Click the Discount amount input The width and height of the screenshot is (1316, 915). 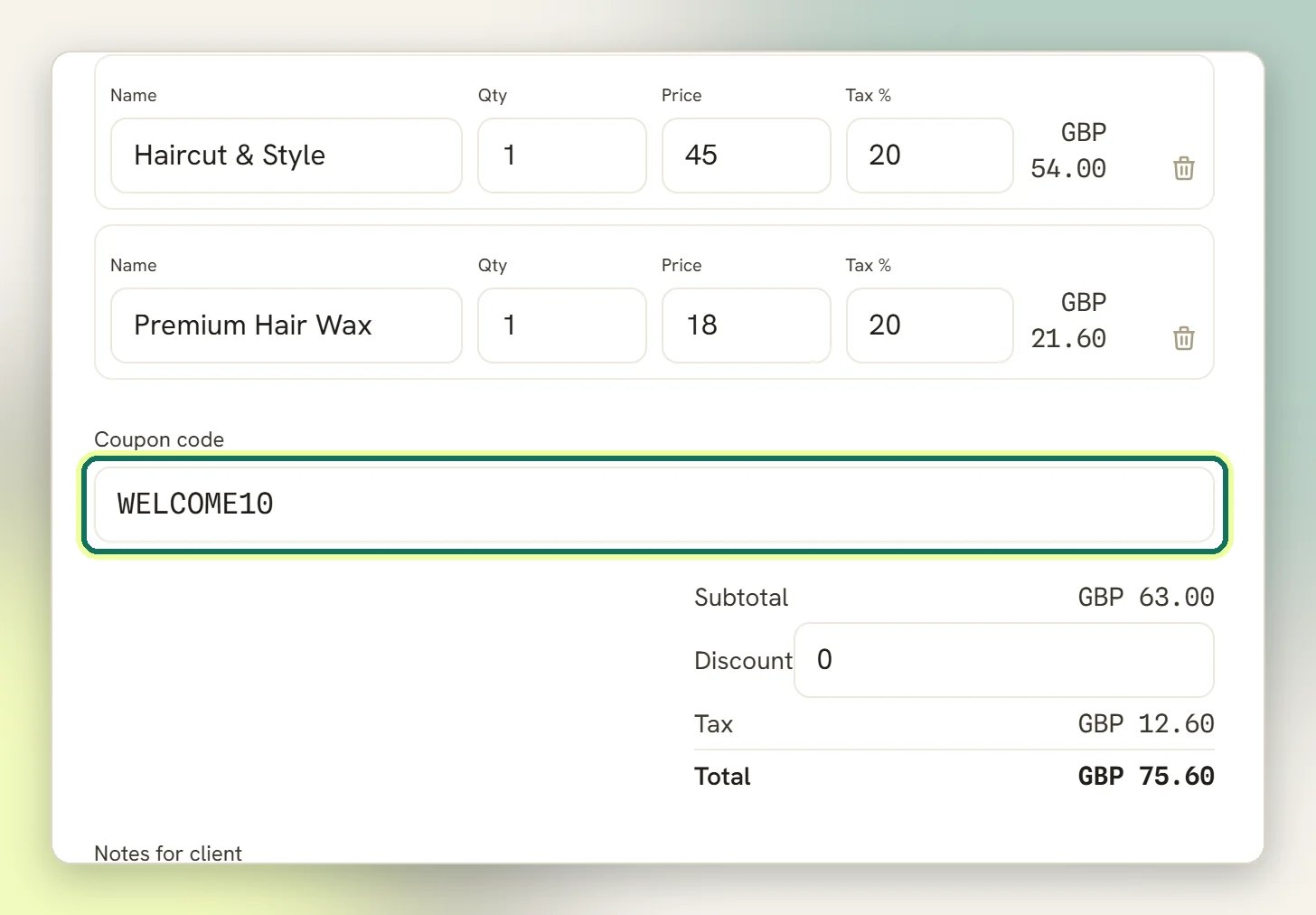(1004, 660)
